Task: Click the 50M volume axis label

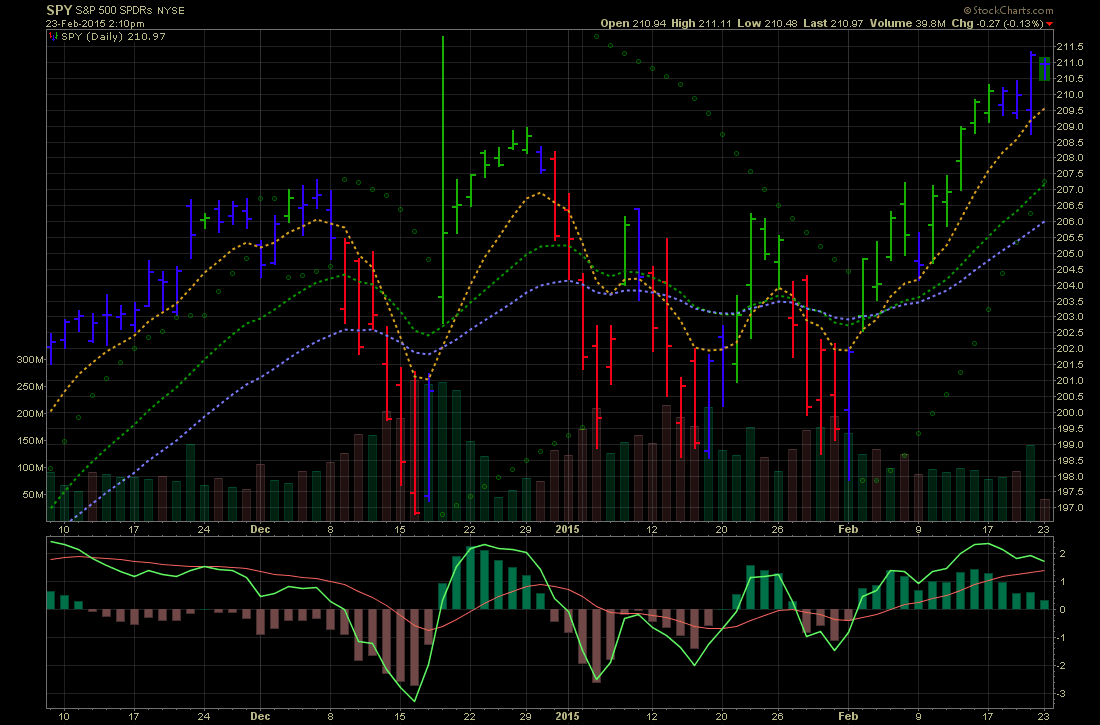Action: pos(33,495)
